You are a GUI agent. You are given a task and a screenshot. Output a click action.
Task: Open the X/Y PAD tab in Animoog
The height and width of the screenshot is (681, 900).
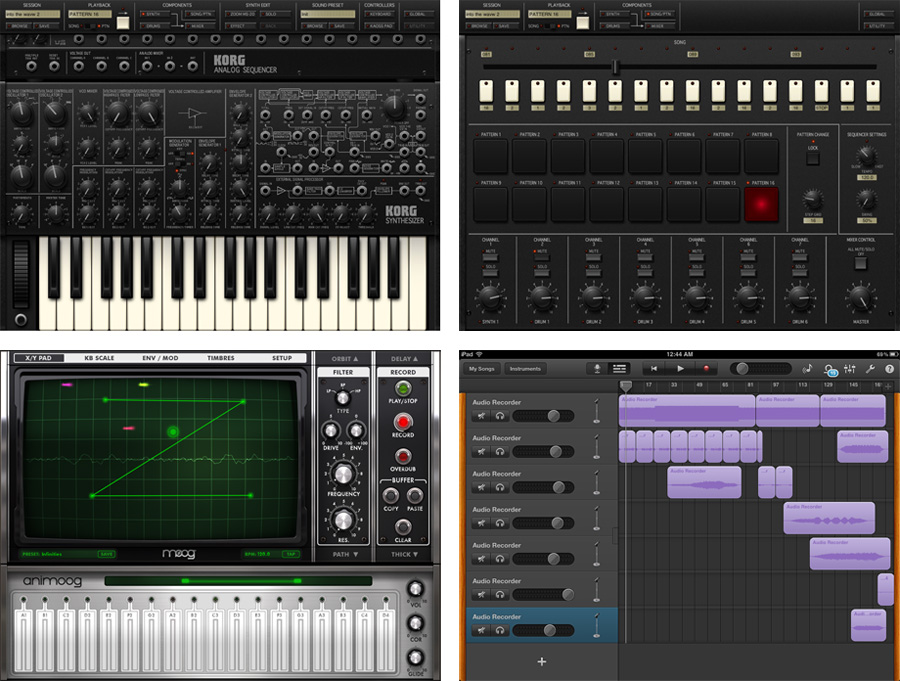[x=38, y=358]
